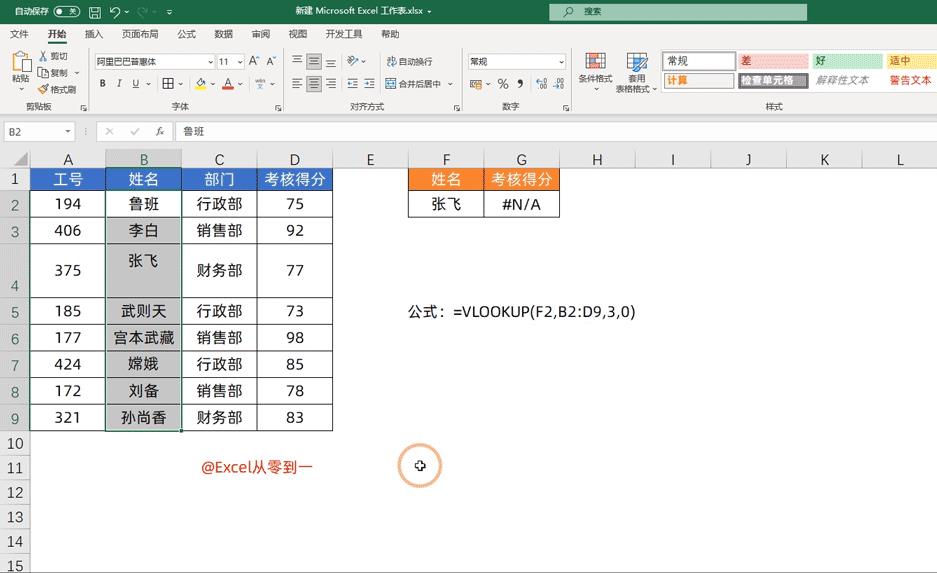Open the font size dropdown showing 11

coord(240,62)
